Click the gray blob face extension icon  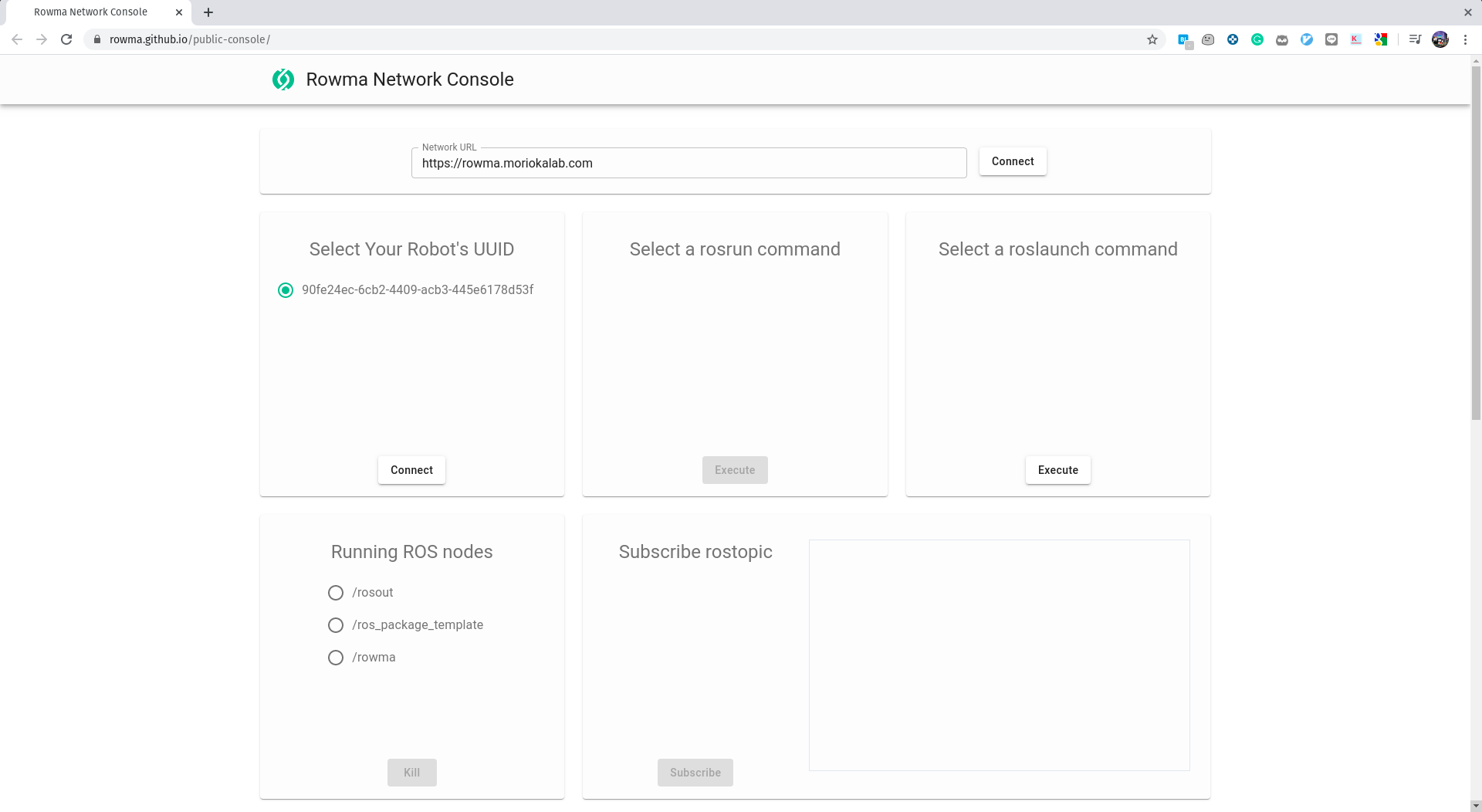[x=1208, y=39]
